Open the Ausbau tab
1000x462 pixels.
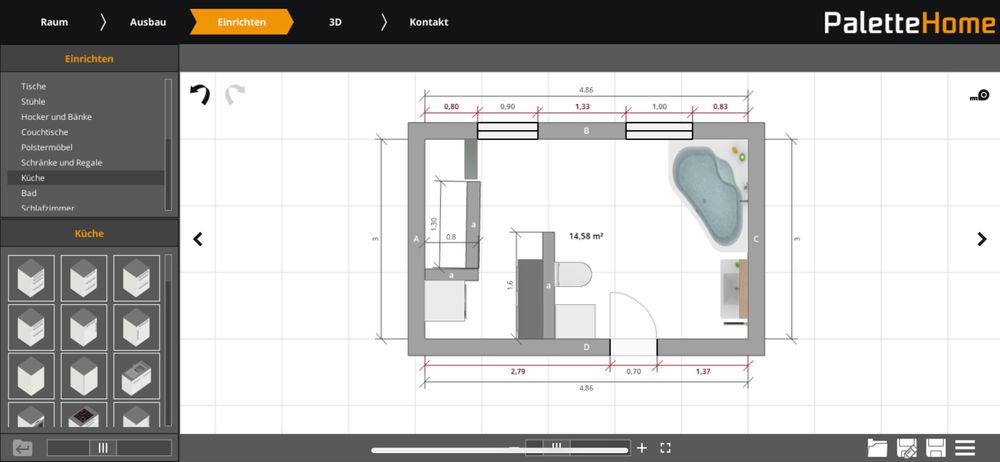147,22
